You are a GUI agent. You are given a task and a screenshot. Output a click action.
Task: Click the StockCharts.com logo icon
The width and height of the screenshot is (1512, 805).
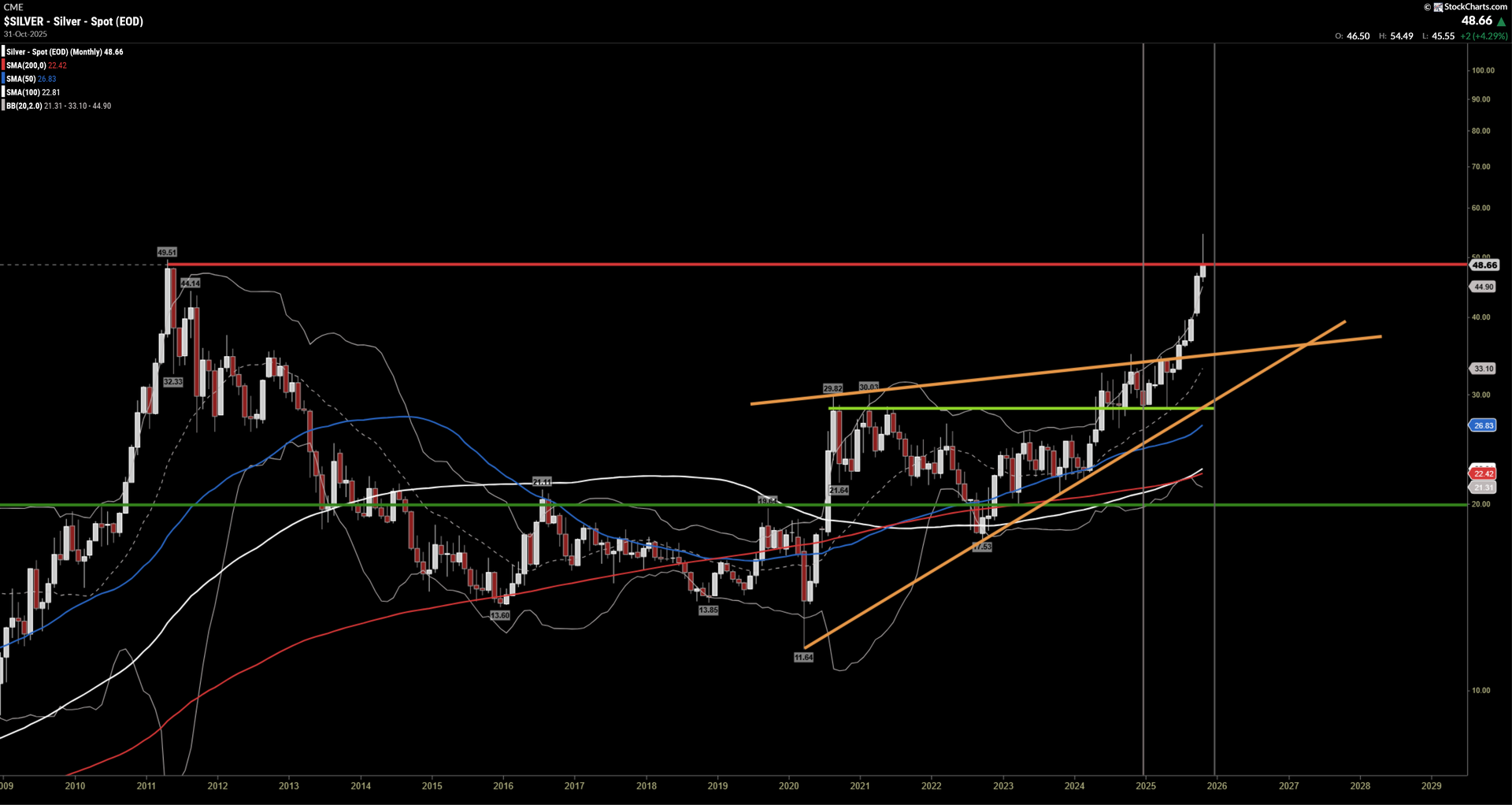click(x=1438, y=7)
